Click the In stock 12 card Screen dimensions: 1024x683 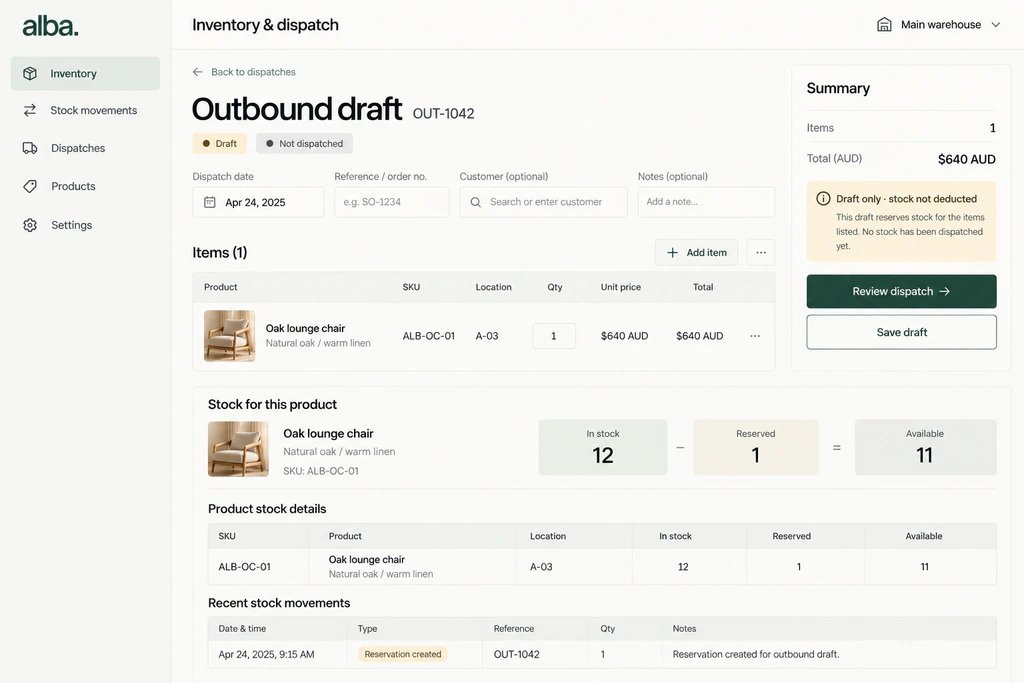point(603,447)
